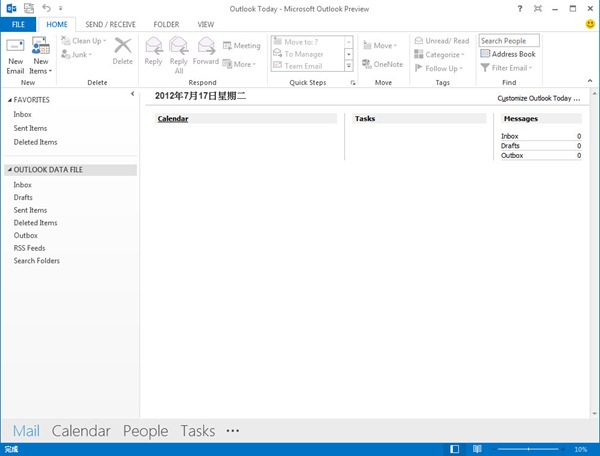This screenshot has width=600, height=456.
Task: Click the OneNote icon
Action: pos(367,64)
